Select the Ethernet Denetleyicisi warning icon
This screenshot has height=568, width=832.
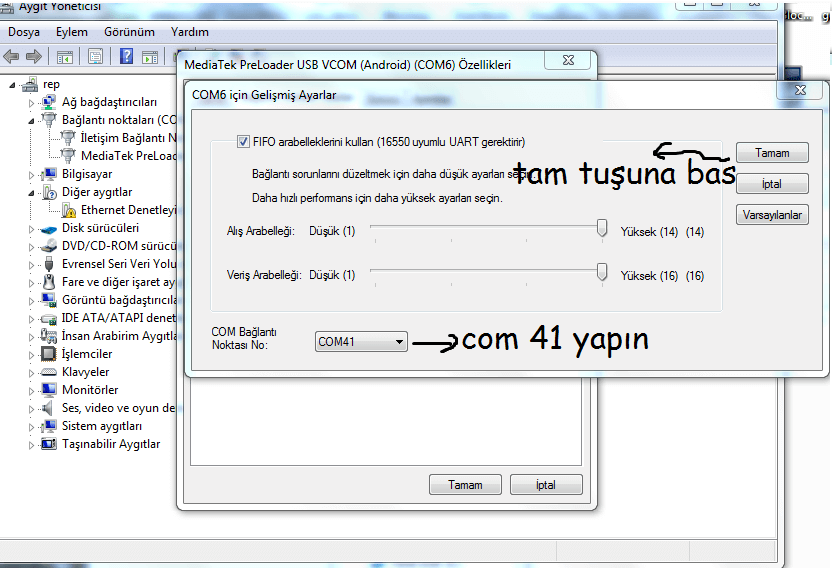click(68, 210)
